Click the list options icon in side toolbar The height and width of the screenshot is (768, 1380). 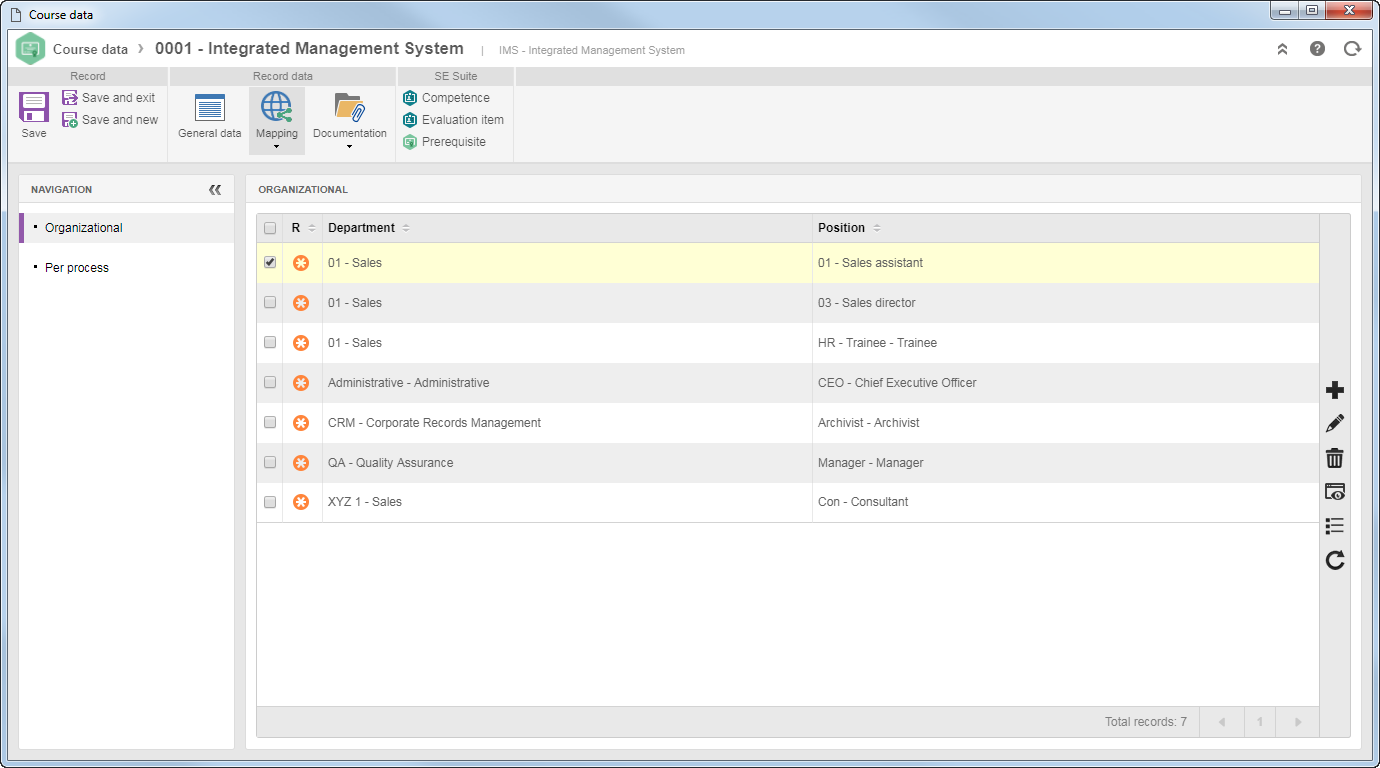[1335, 526]
